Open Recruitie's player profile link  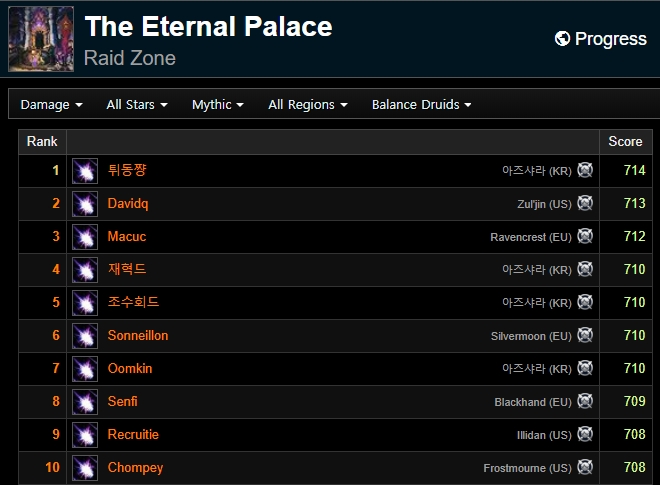[x=133, y=434]
